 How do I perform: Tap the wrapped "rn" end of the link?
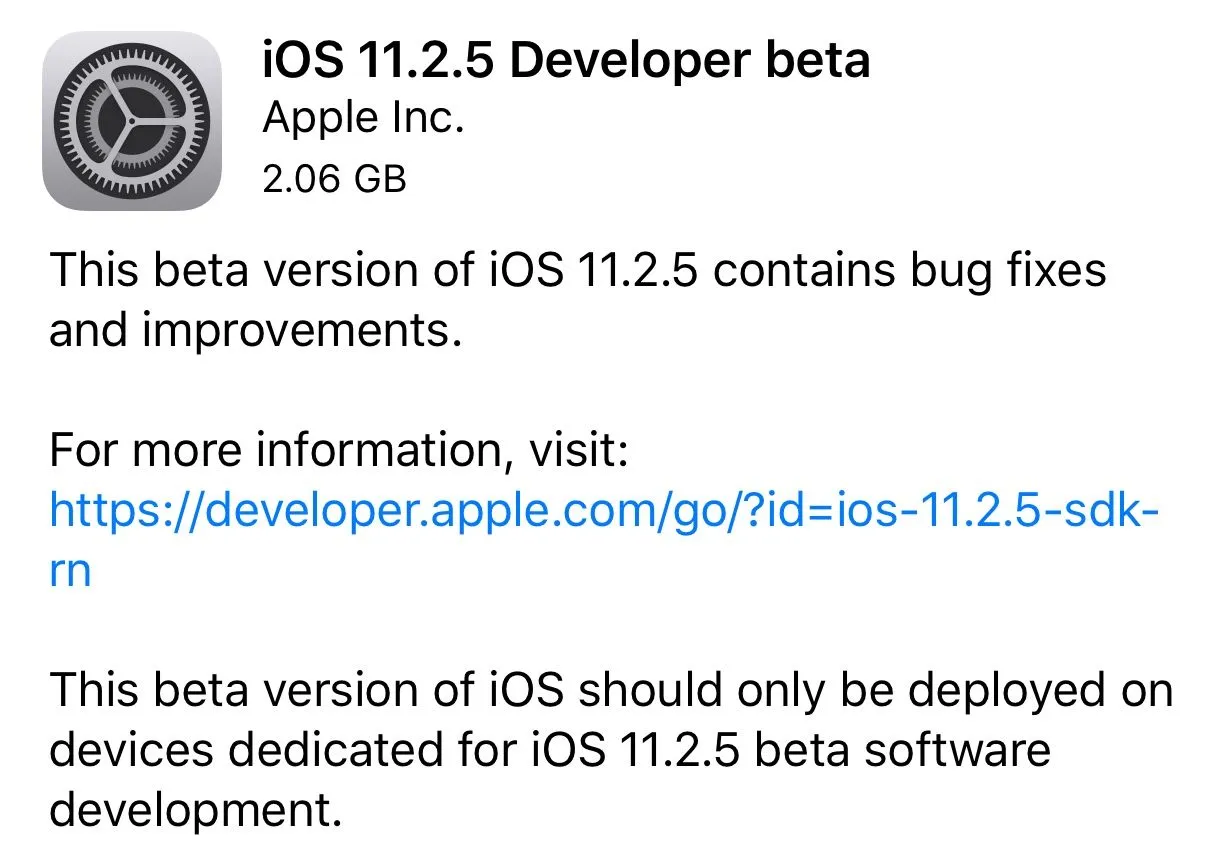[x=70, y=570]
